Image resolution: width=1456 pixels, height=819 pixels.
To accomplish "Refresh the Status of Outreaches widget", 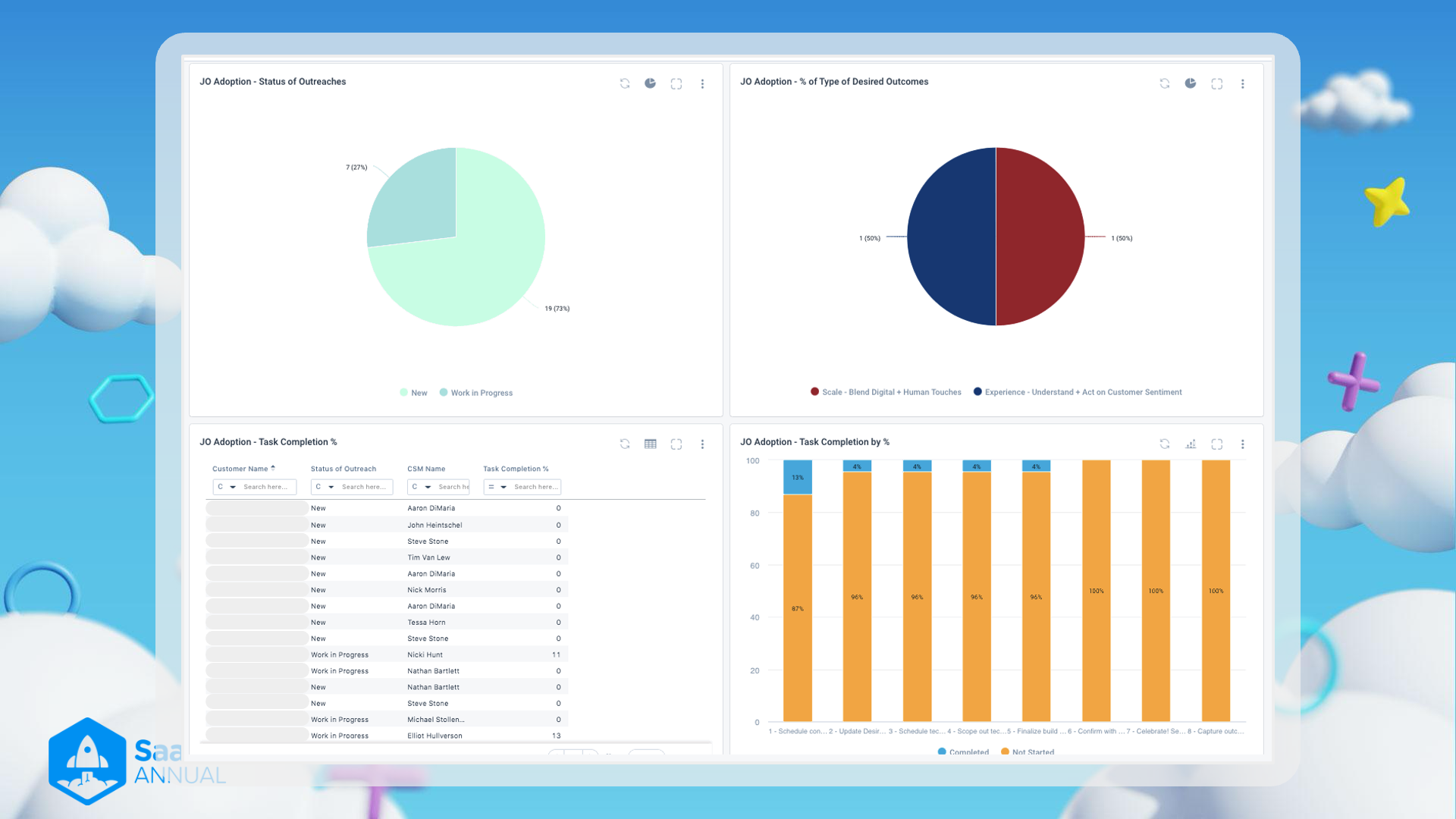I will [x=625, y=83].
